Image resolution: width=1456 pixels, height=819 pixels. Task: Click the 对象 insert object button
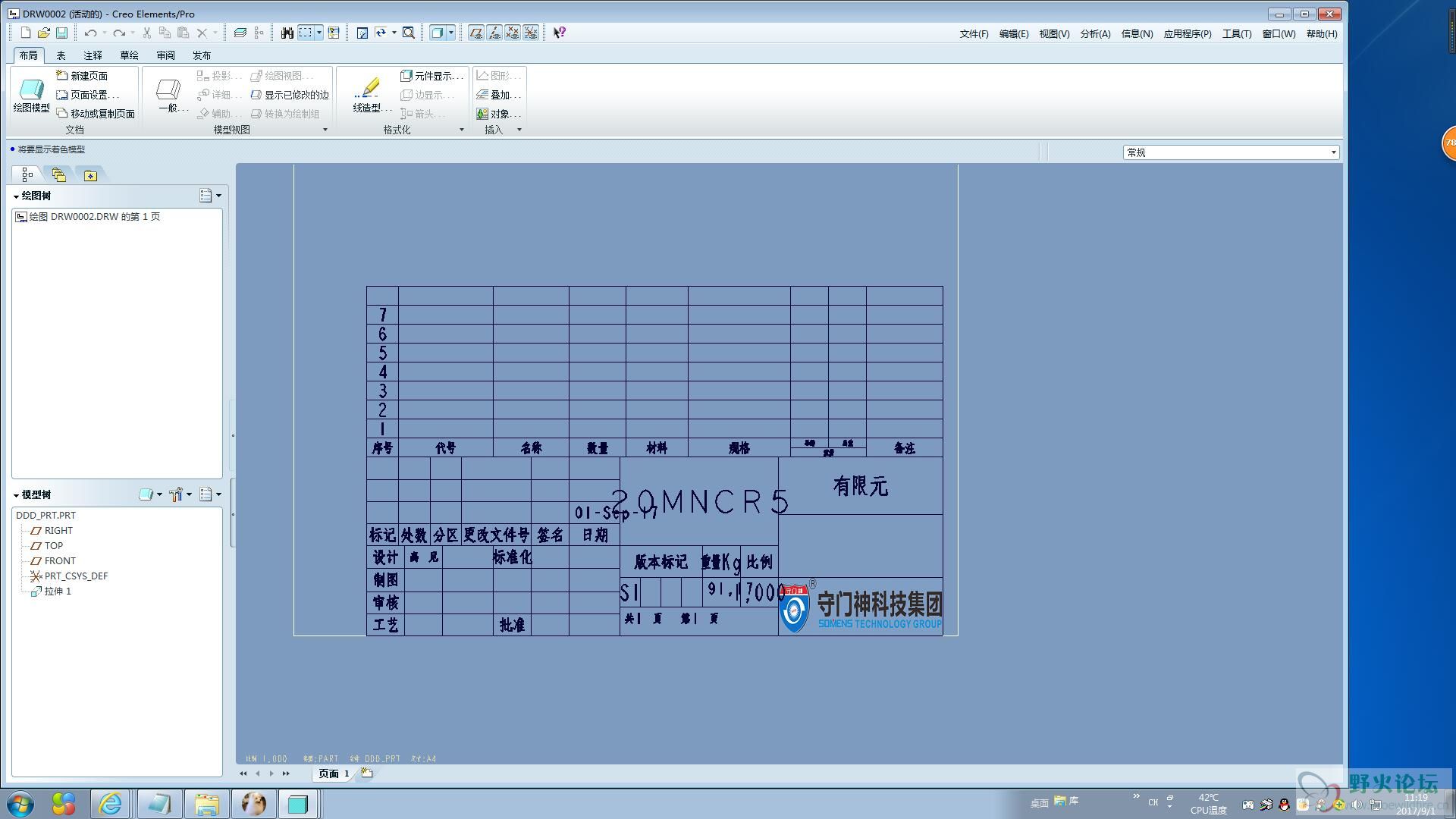499,114
